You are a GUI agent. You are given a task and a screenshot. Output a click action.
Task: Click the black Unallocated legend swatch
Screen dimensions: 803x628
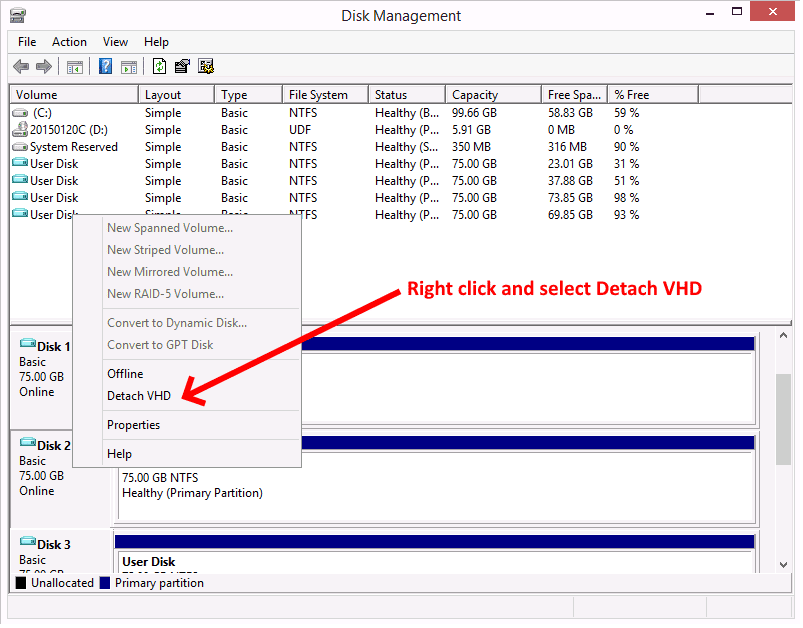[21, 583]
